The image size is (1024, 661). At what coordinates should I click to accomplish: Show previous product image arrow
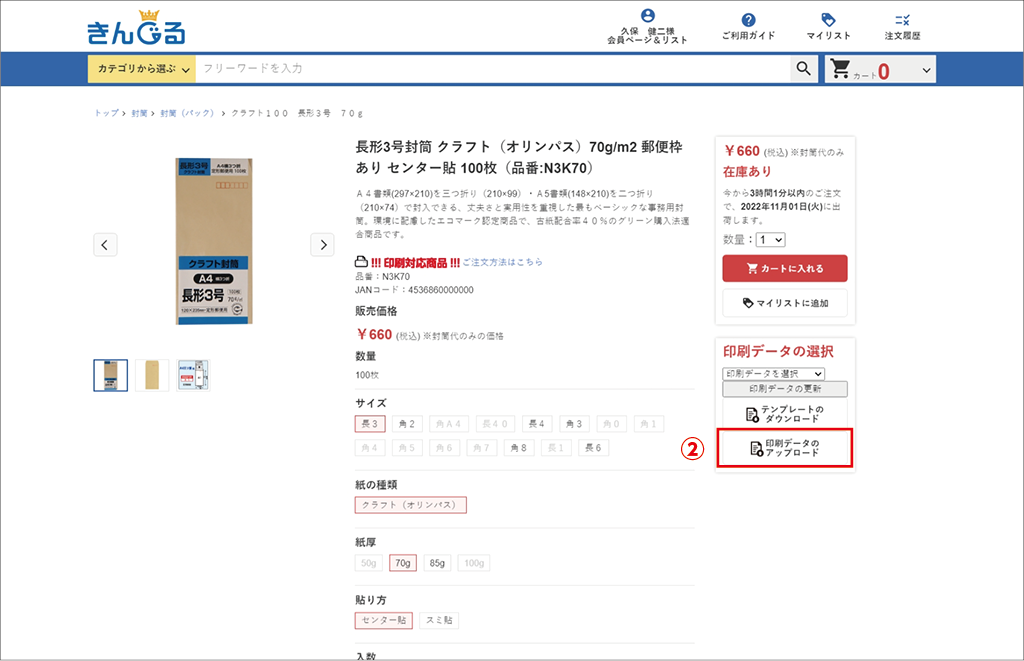click(x=106, y=244)
